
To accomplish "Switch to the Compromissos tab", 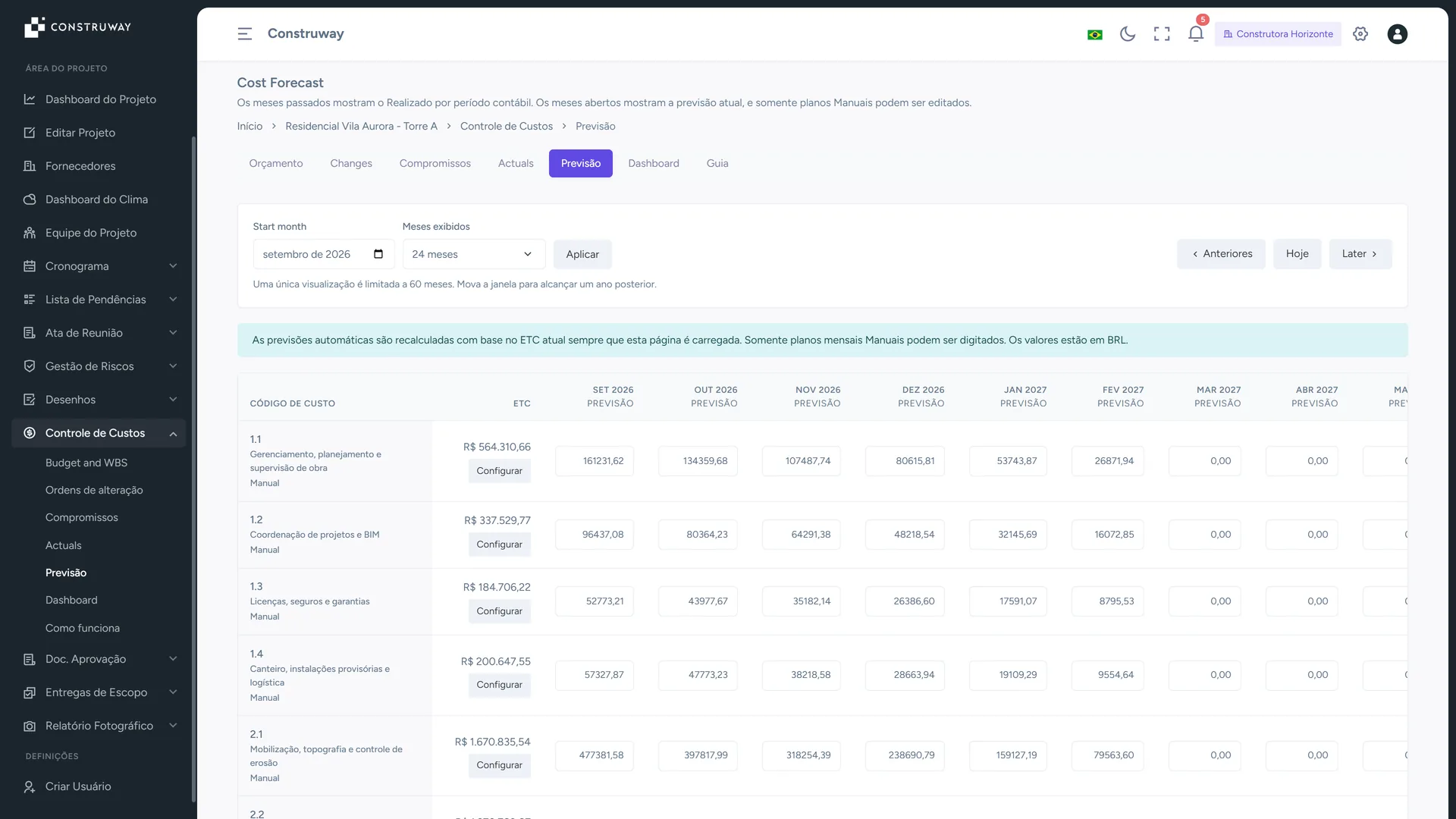I will coord(435,163).
